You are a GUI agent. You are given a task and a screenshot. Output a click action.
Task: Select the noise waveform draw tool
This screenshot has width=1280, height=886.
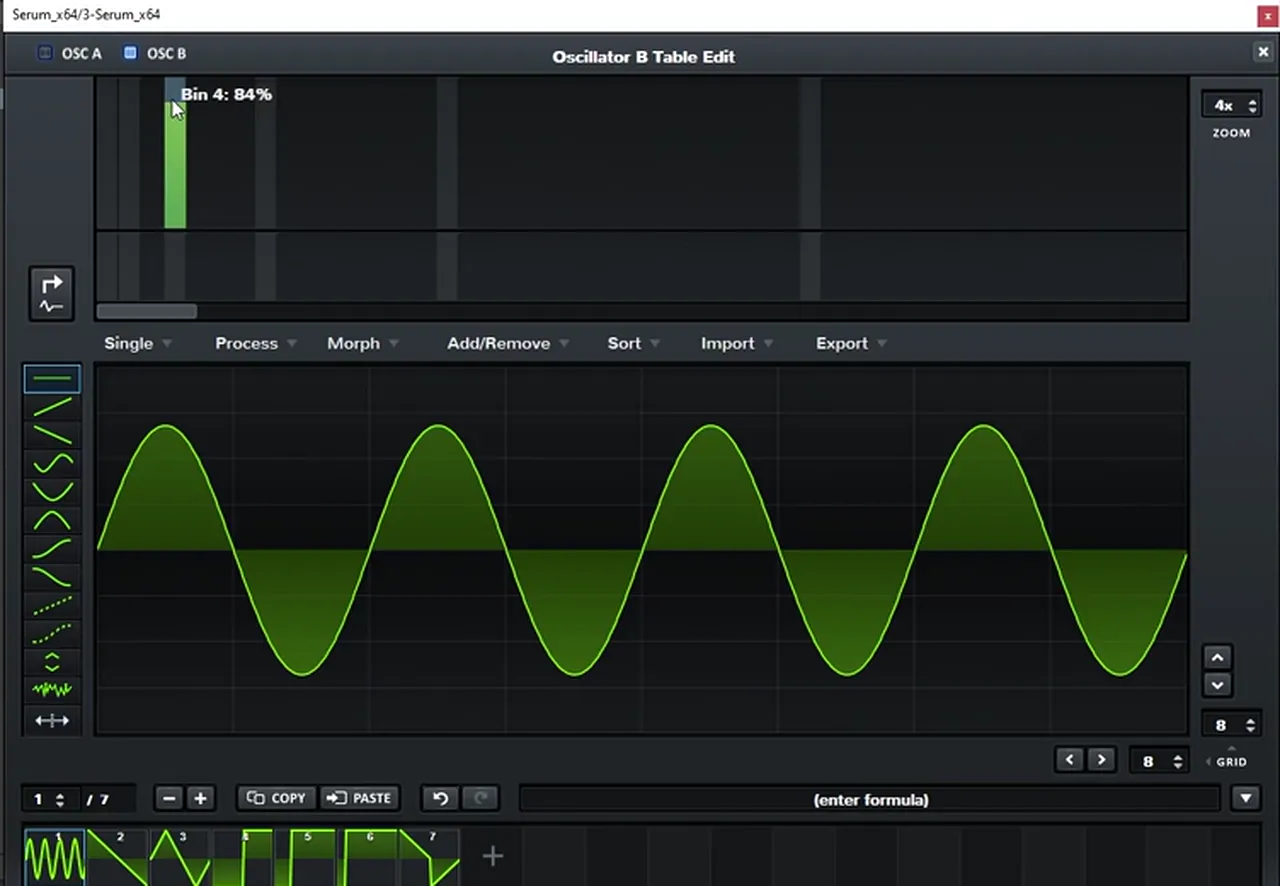pyautogui.click(x=52, y=690)
